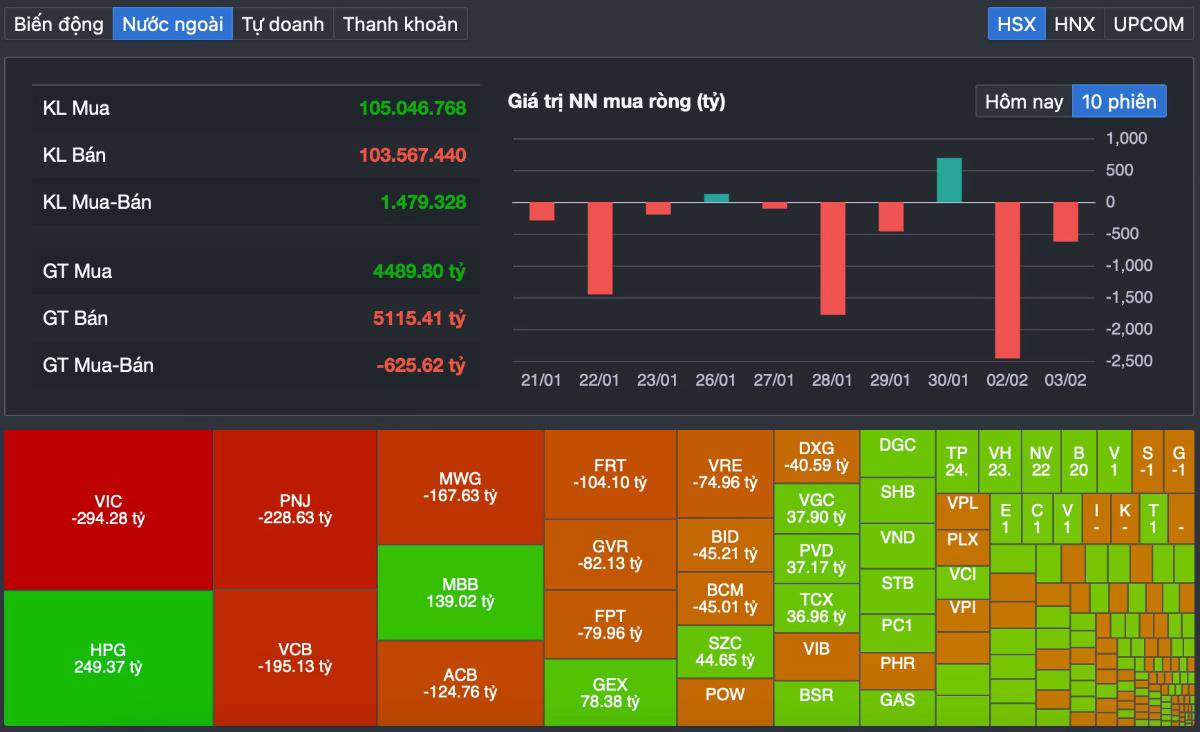Switch to UPCOM exchange

coord(1149,24)
